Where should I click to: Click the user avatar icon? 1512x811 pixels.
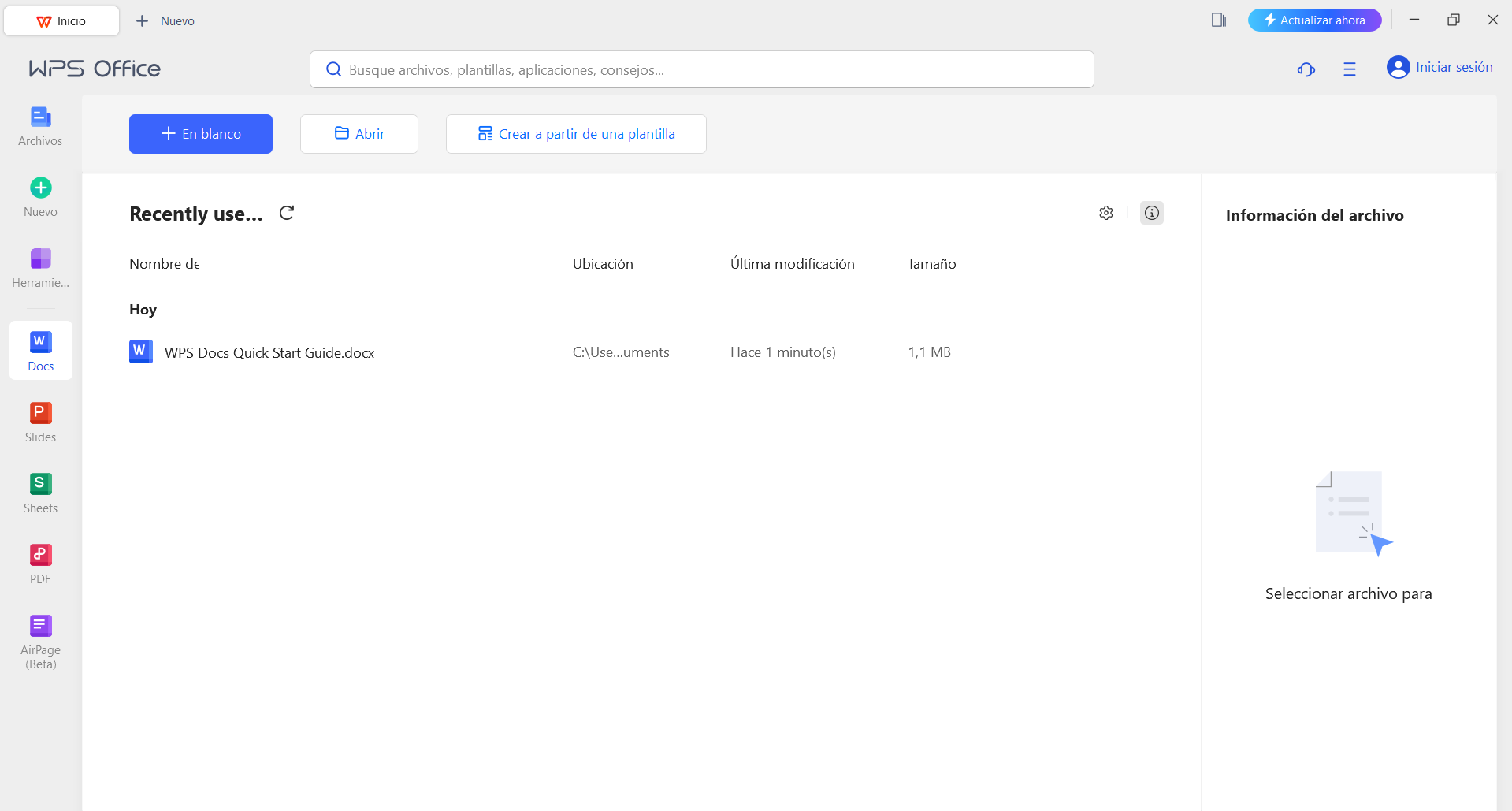coord(1399,67)
